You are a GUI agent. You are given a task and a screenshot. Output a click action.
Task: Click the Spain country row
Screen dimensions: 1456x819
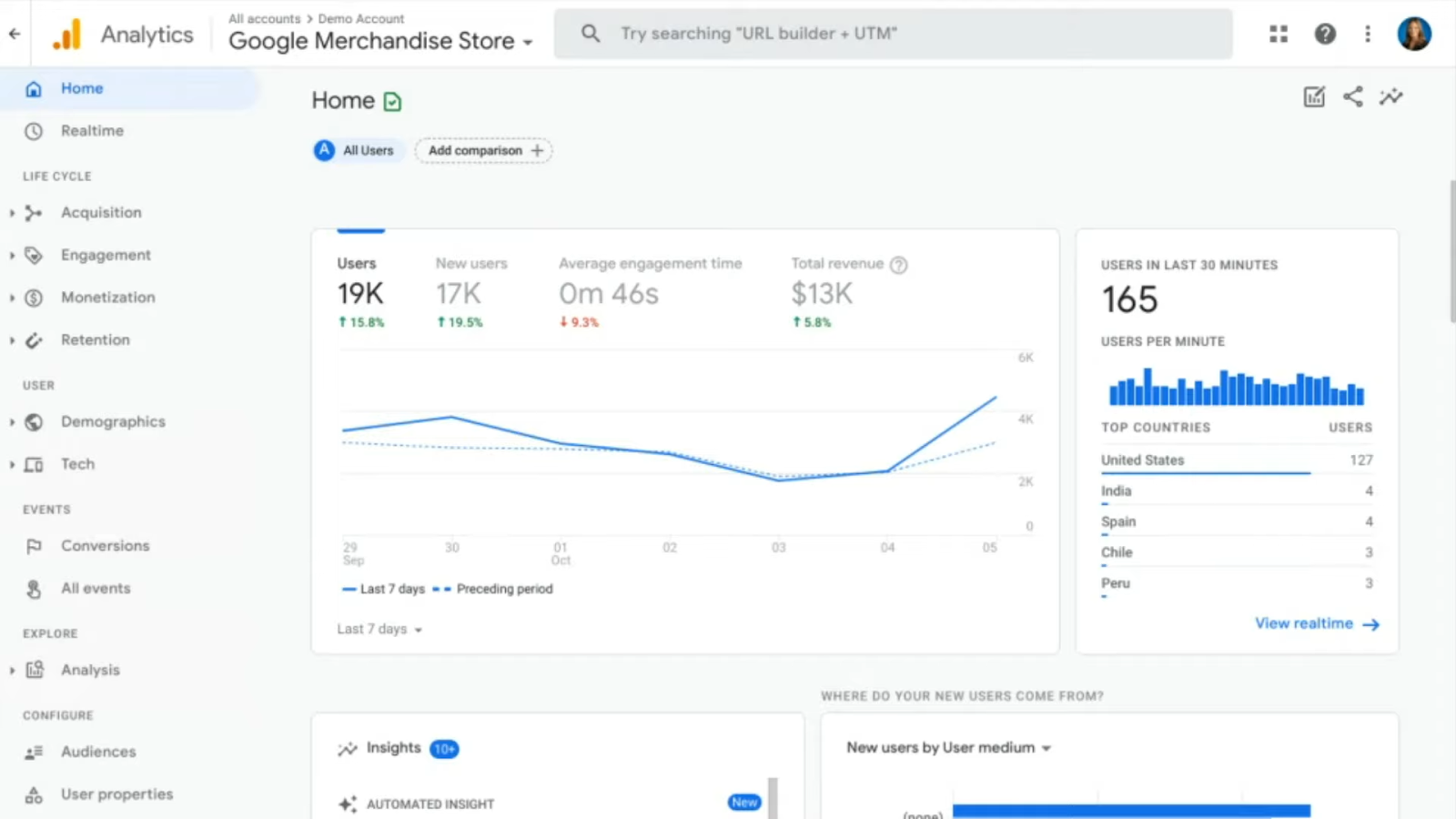pos(1237,522)
